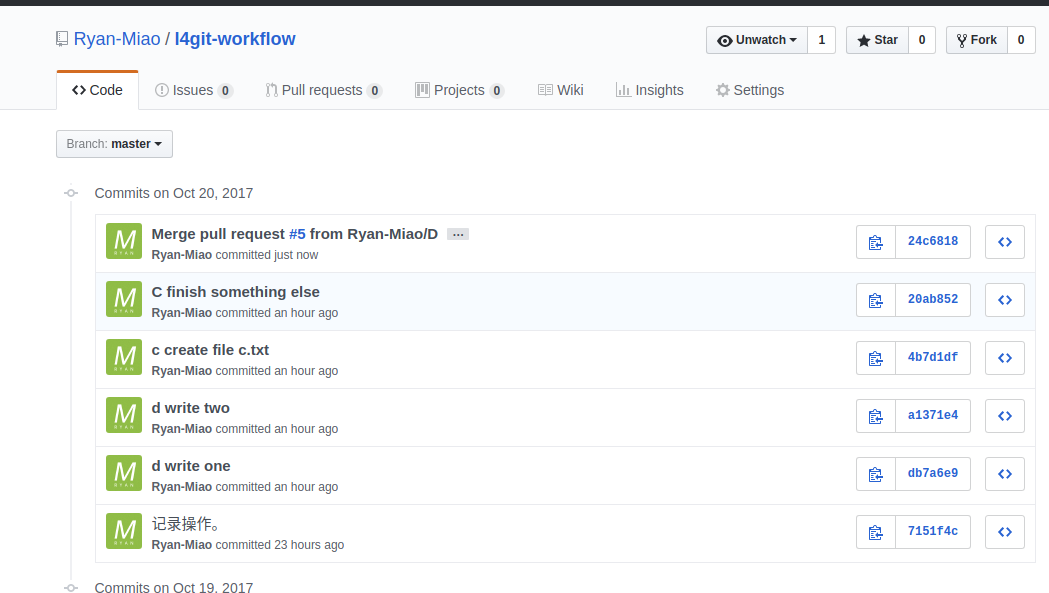Copy full SHA for commit 20ab852
Viewport: 1049px width, 593px height.
(876, 301)
